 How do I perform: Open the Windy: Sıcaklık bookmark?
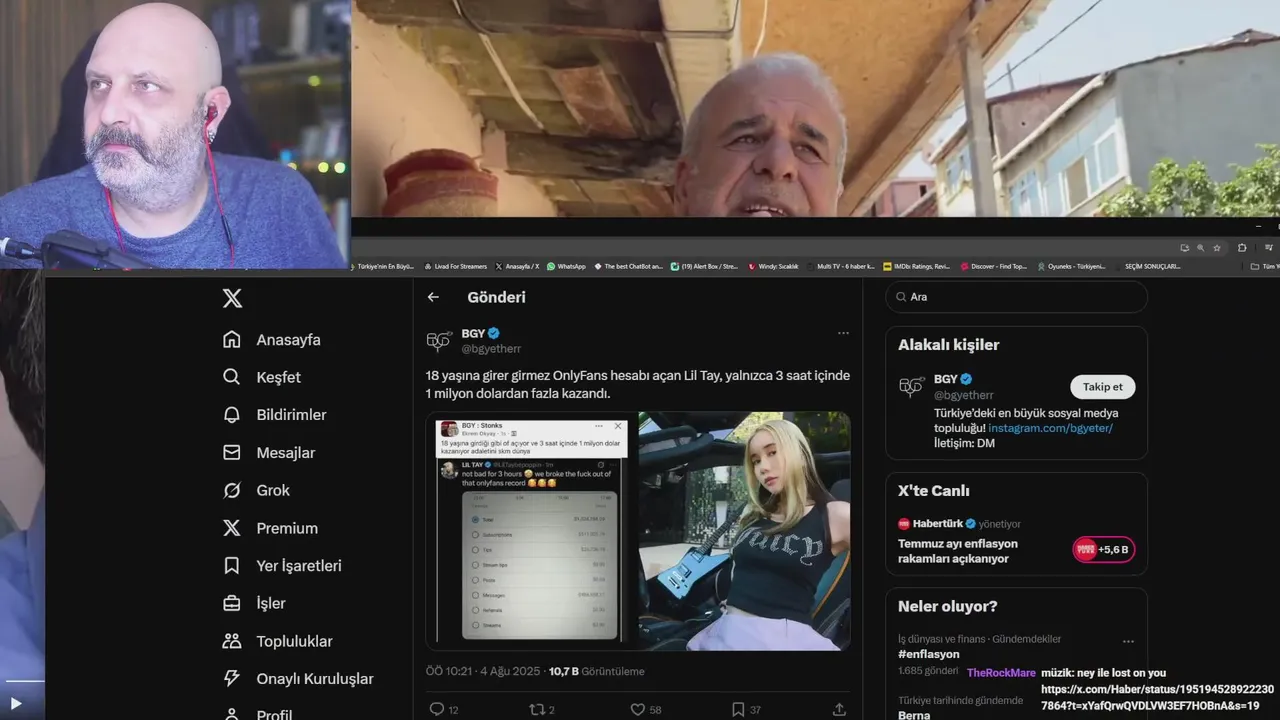[773, 266]
